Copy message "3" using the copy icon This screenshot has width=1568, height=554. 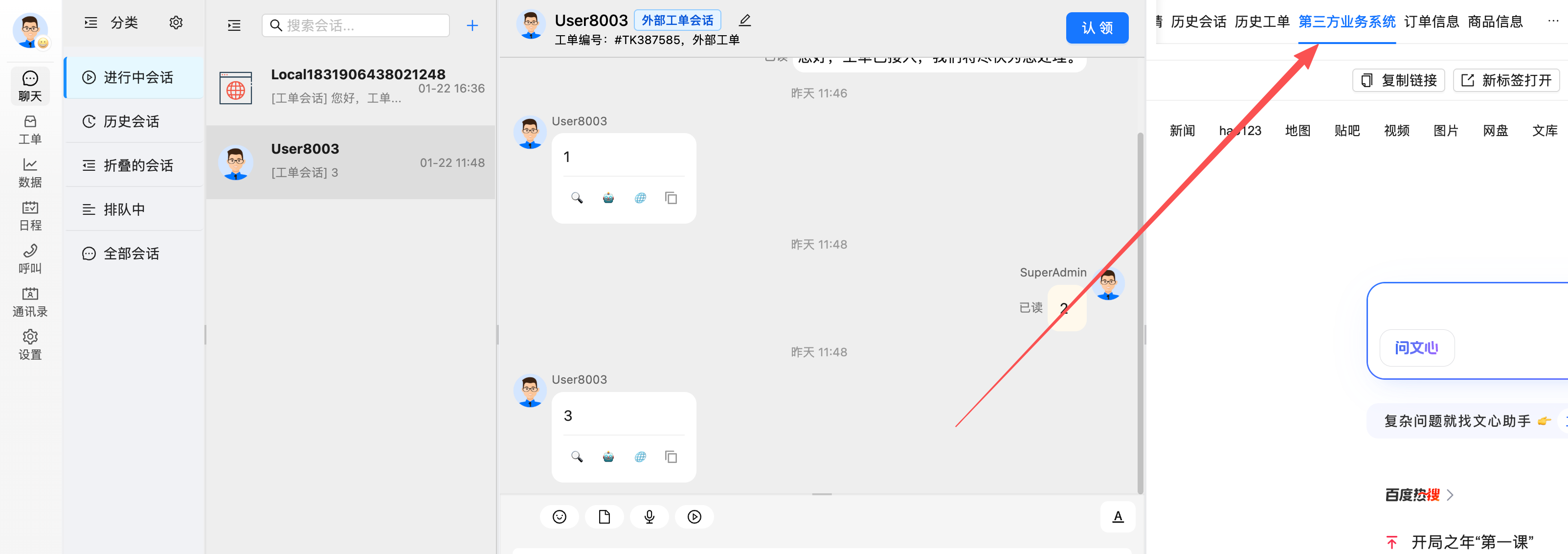[671, 457]
